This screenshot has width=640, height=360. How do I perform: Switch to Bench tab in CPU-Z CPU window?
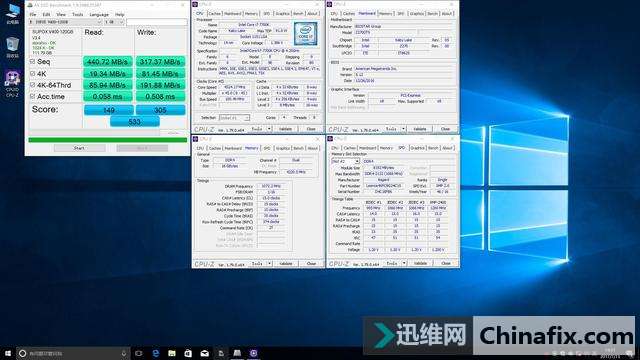coord(298,13)
